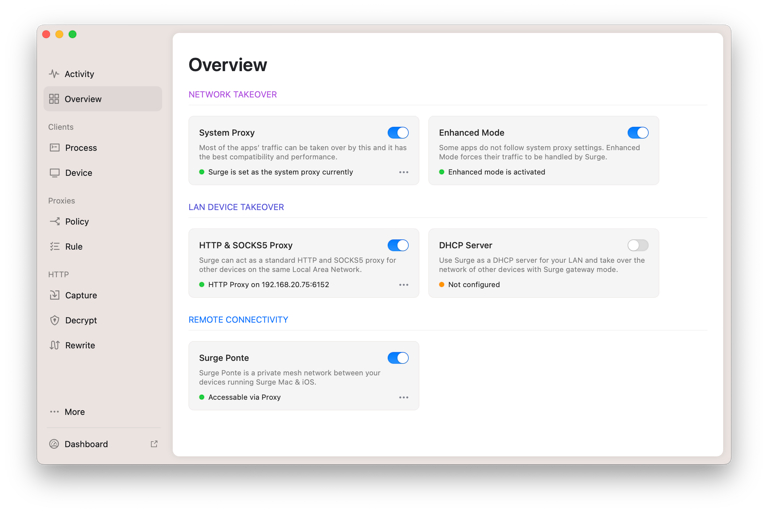768x513 pixels.
Task: Click the Dashboard gauge icon
Action: click(54, 444)
